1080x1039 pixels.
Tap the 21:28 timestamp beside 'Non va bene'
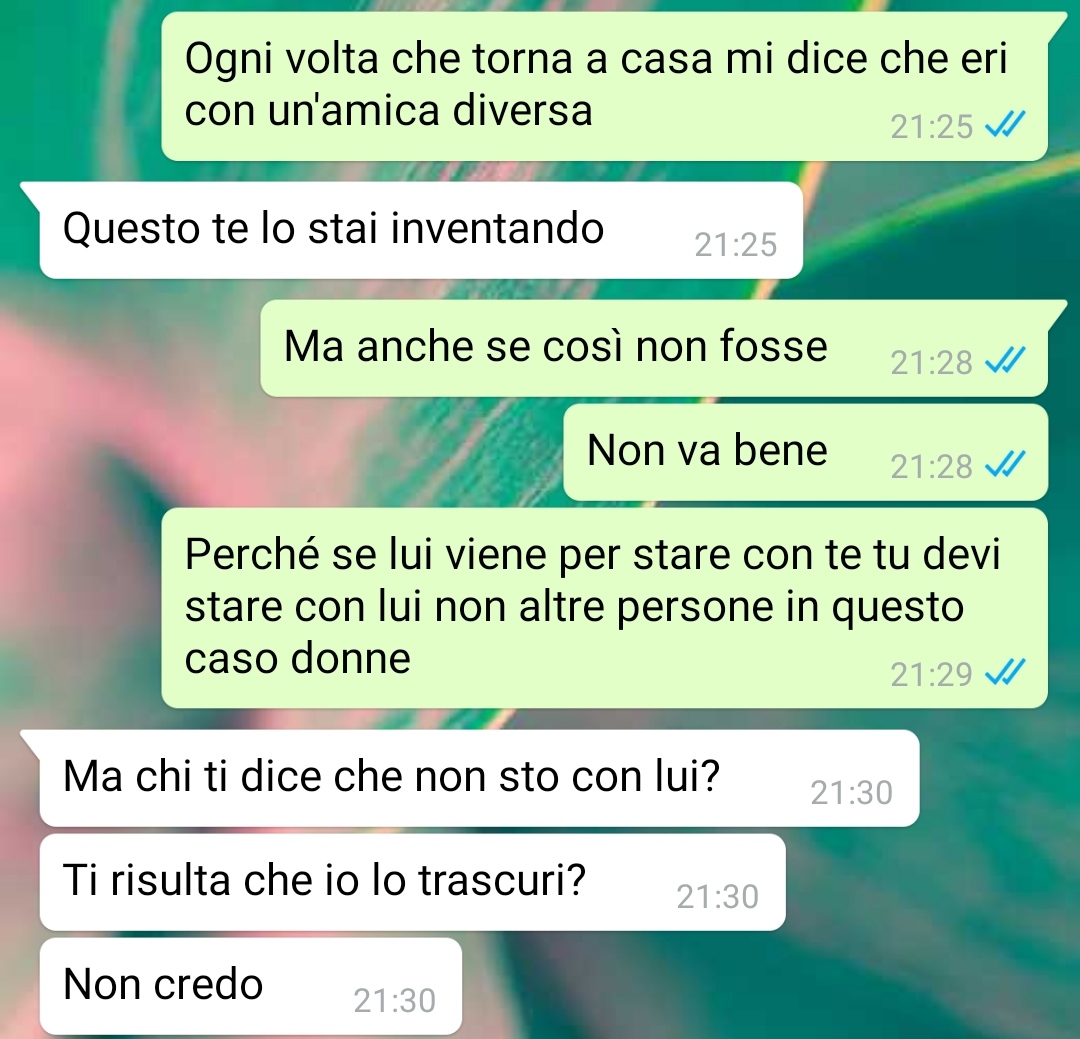tap(931, 466)
